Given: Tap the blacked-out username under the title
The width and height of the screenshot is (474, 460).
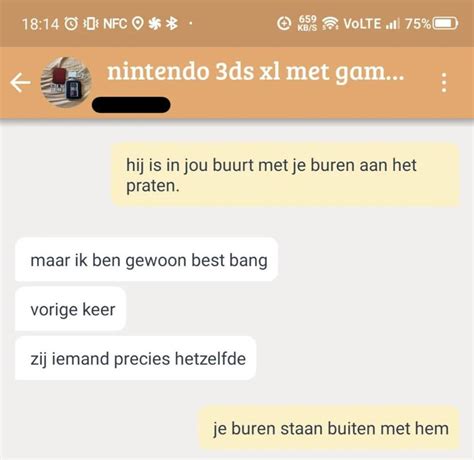Looking at the screenshot, I should [131, 105].
